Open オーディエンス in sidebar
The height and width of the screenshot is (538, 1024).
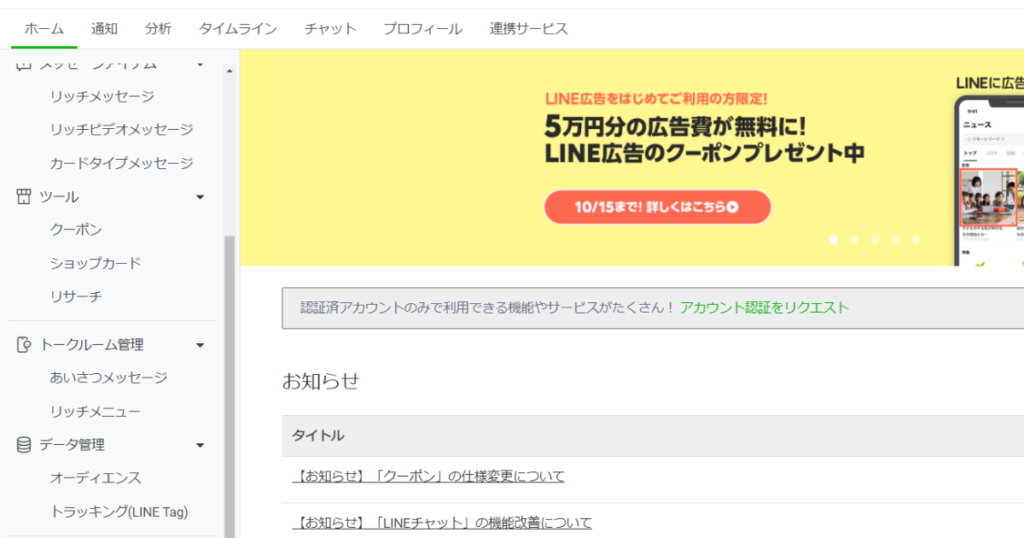pyautogui.click(x=95, y=477)
